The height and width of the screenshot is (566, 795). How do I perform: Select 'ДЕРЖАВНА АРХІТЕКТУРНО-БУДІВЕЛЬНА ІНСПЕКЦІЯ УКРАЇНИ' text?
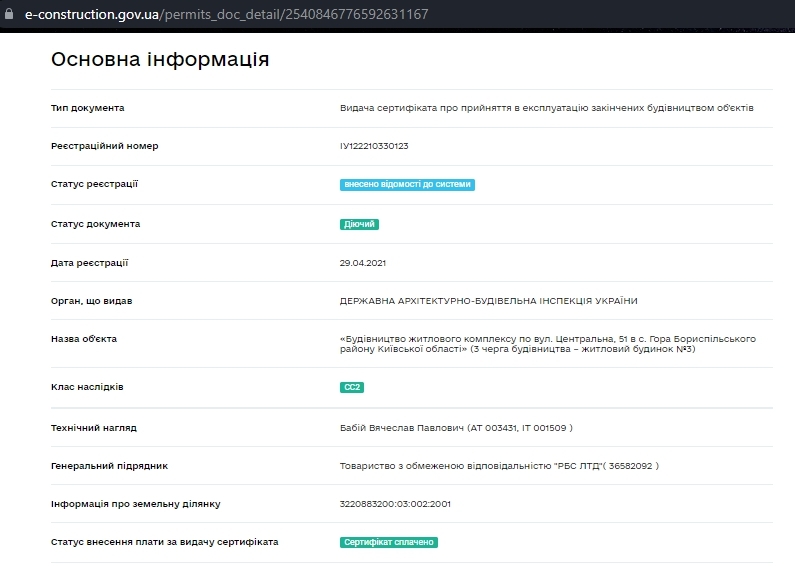pos(488,301)
